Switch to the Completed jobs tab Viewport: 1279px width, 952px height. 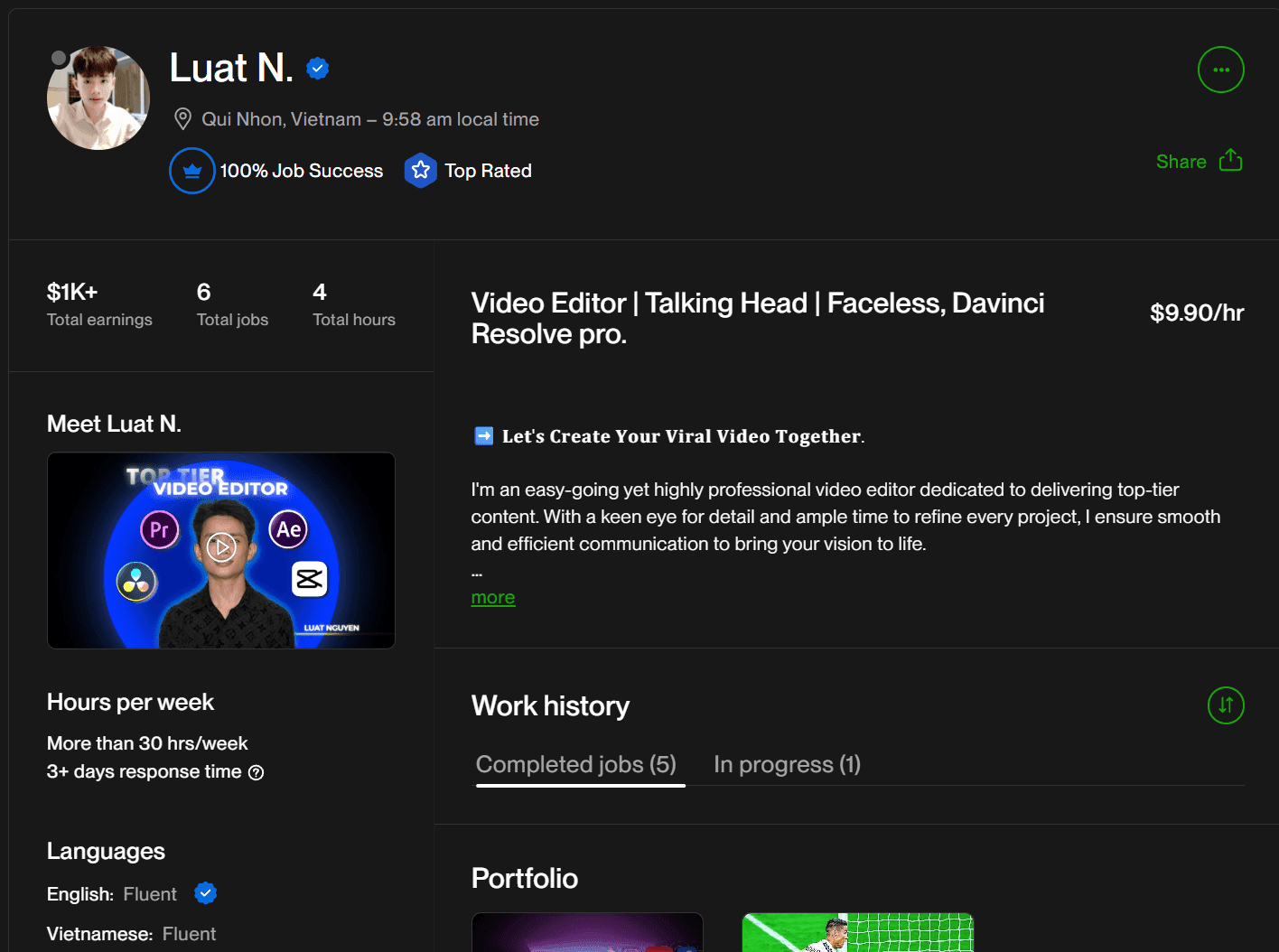pos(576,765)
